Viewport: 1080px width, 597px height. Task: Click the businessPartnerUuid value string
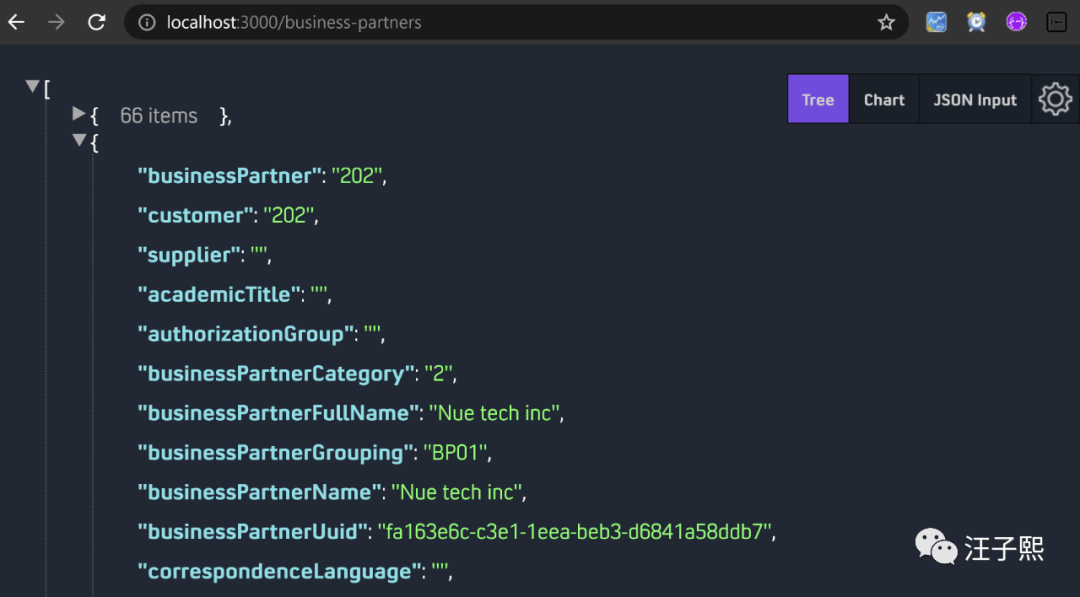[x=575, y=532]
